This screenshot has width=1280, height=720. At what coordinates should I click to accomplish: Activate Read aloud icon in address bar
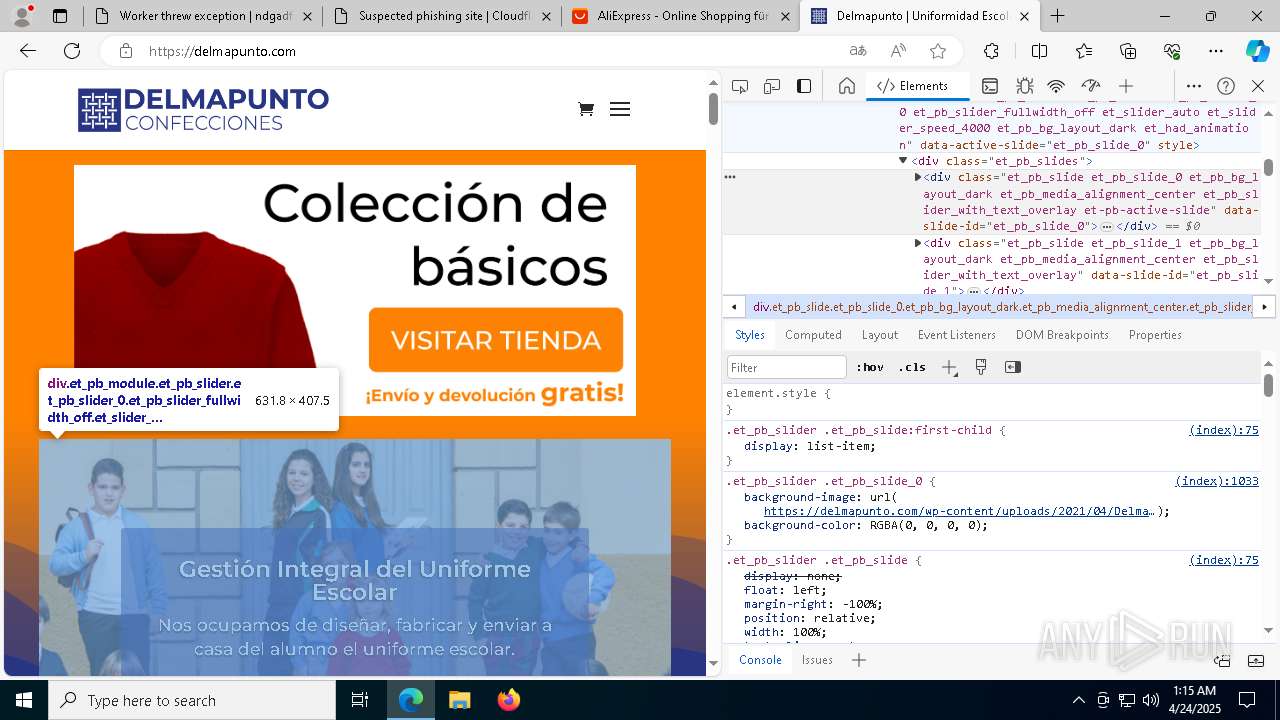click(x=898, y=51)
